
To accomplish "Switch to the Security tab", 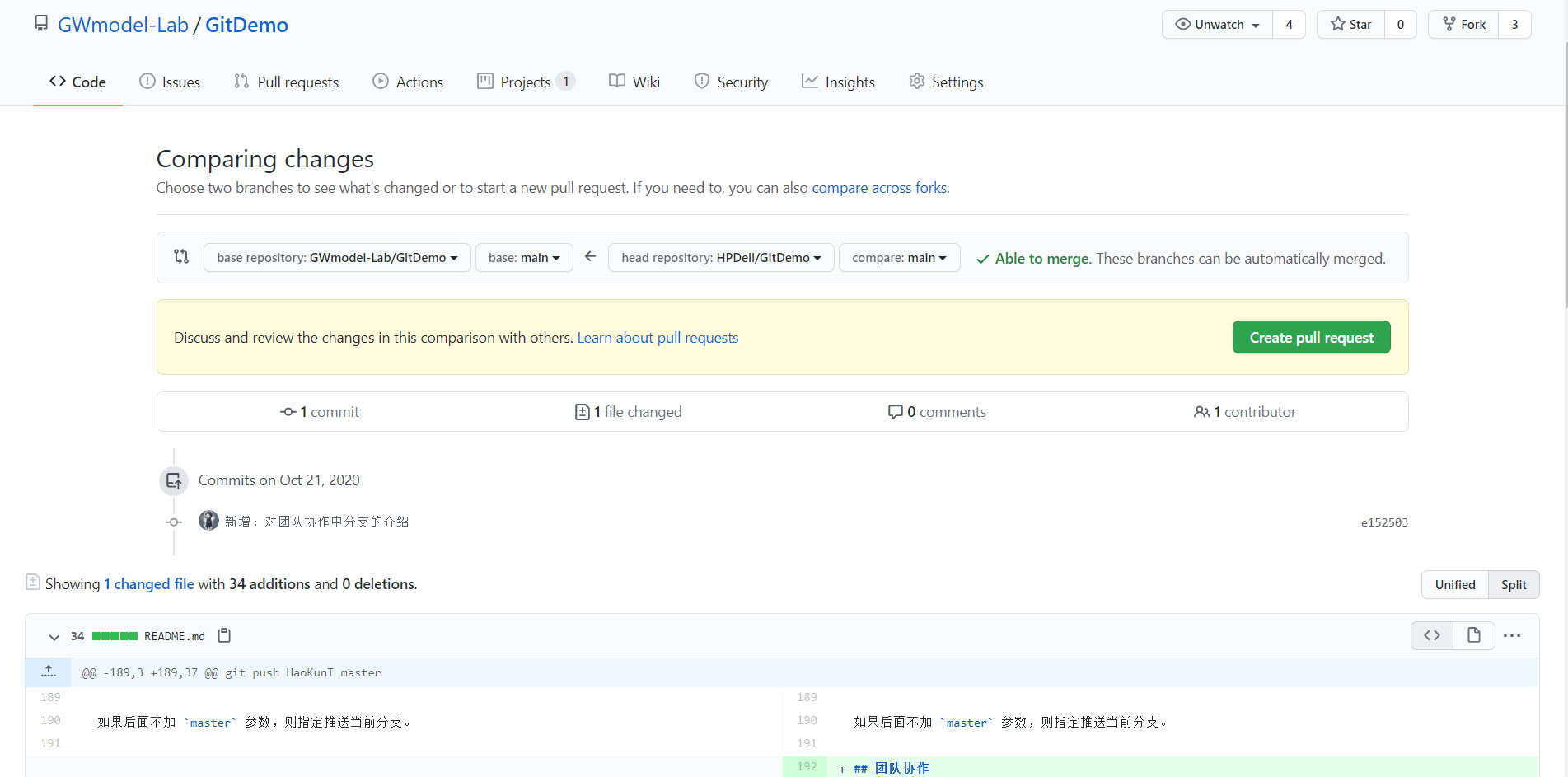I will (731, 82).
